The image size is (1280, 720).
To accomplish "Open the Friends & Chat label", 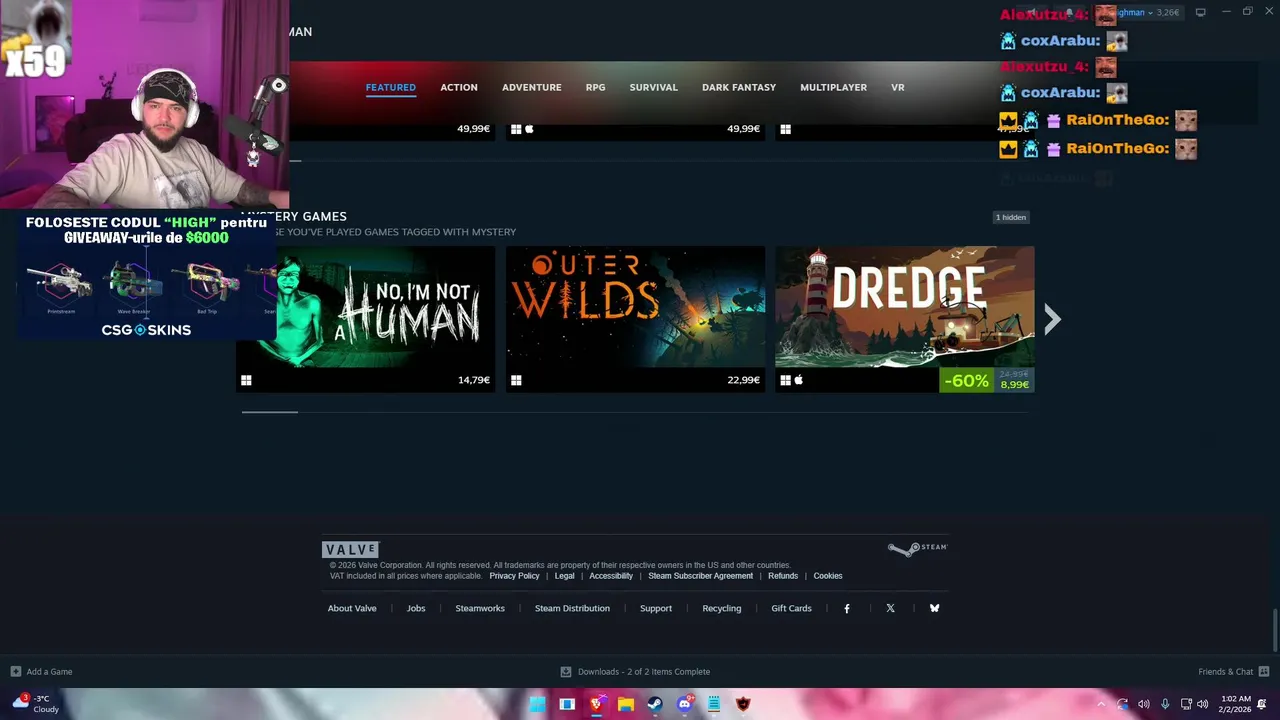I will coord(1225,672).
